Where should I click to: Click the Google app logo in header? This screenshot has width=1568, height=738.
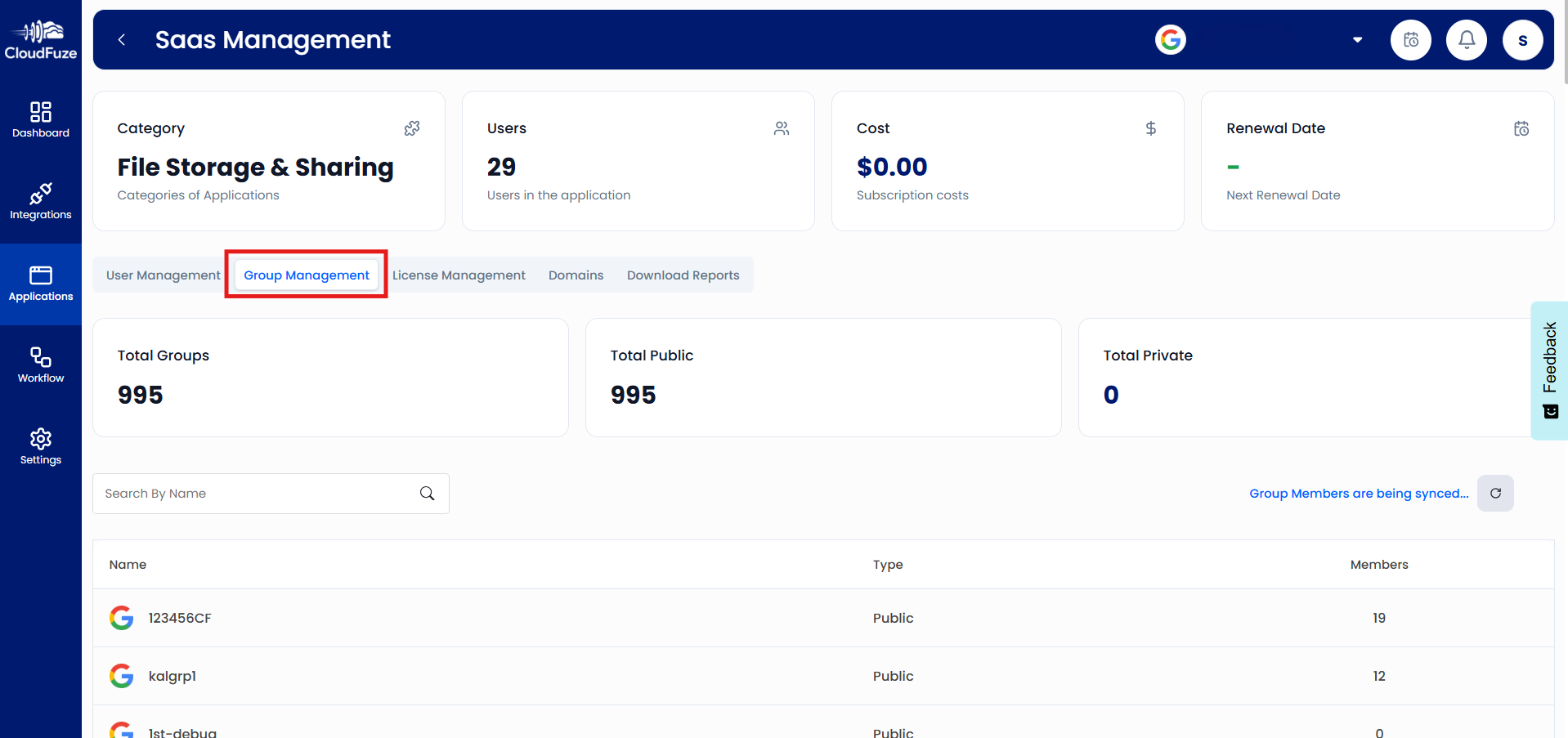point(1171,40)
